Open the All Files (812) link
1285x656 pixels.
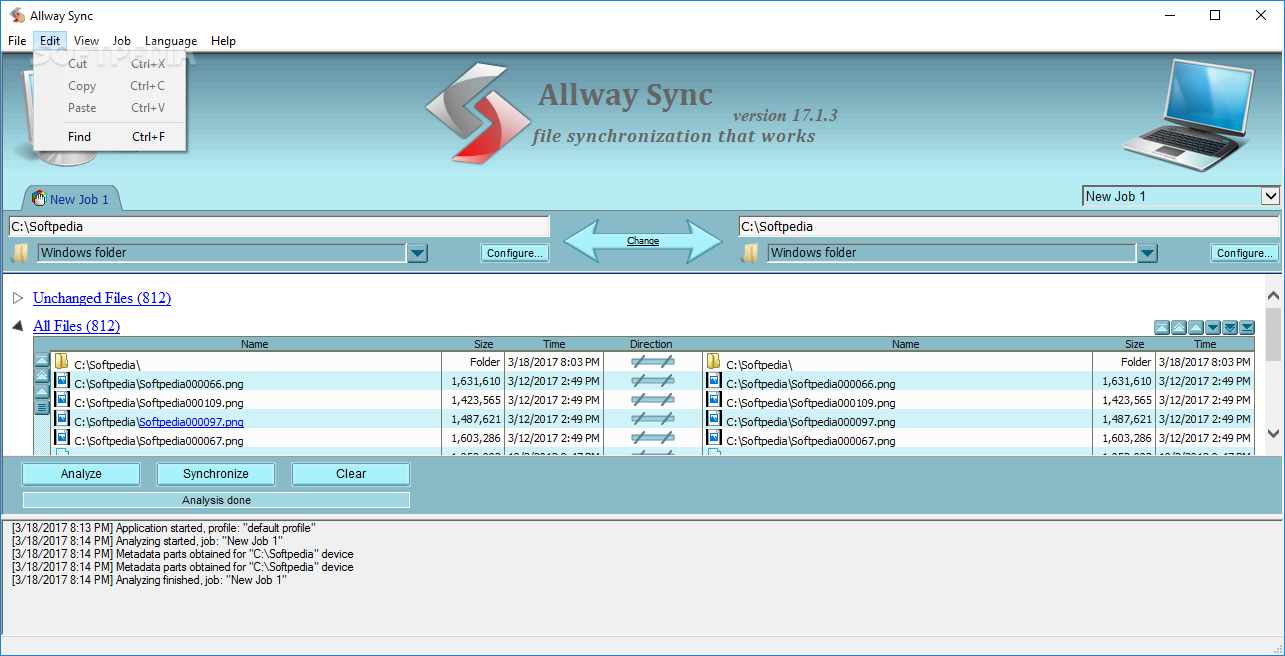click(x=77, y=326)
